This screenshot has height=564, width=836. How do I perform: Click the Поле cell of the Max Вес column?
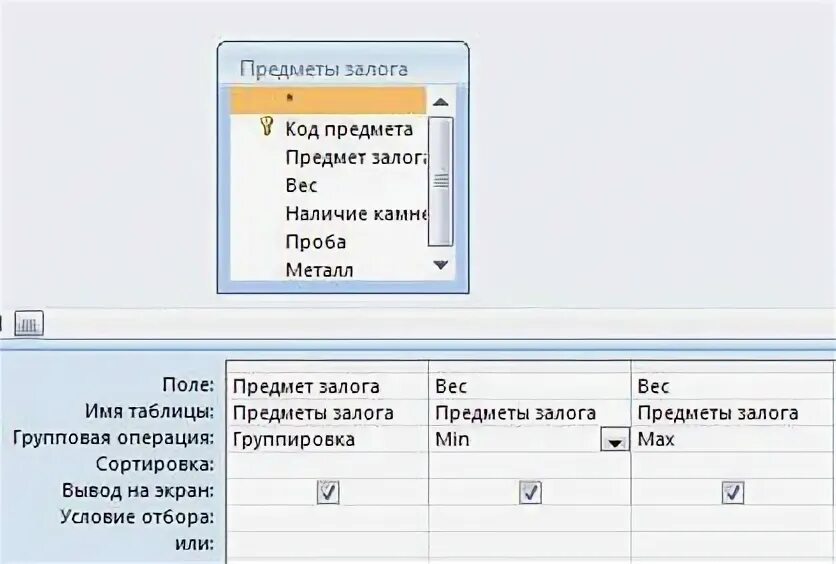click(x=732, y=386)
